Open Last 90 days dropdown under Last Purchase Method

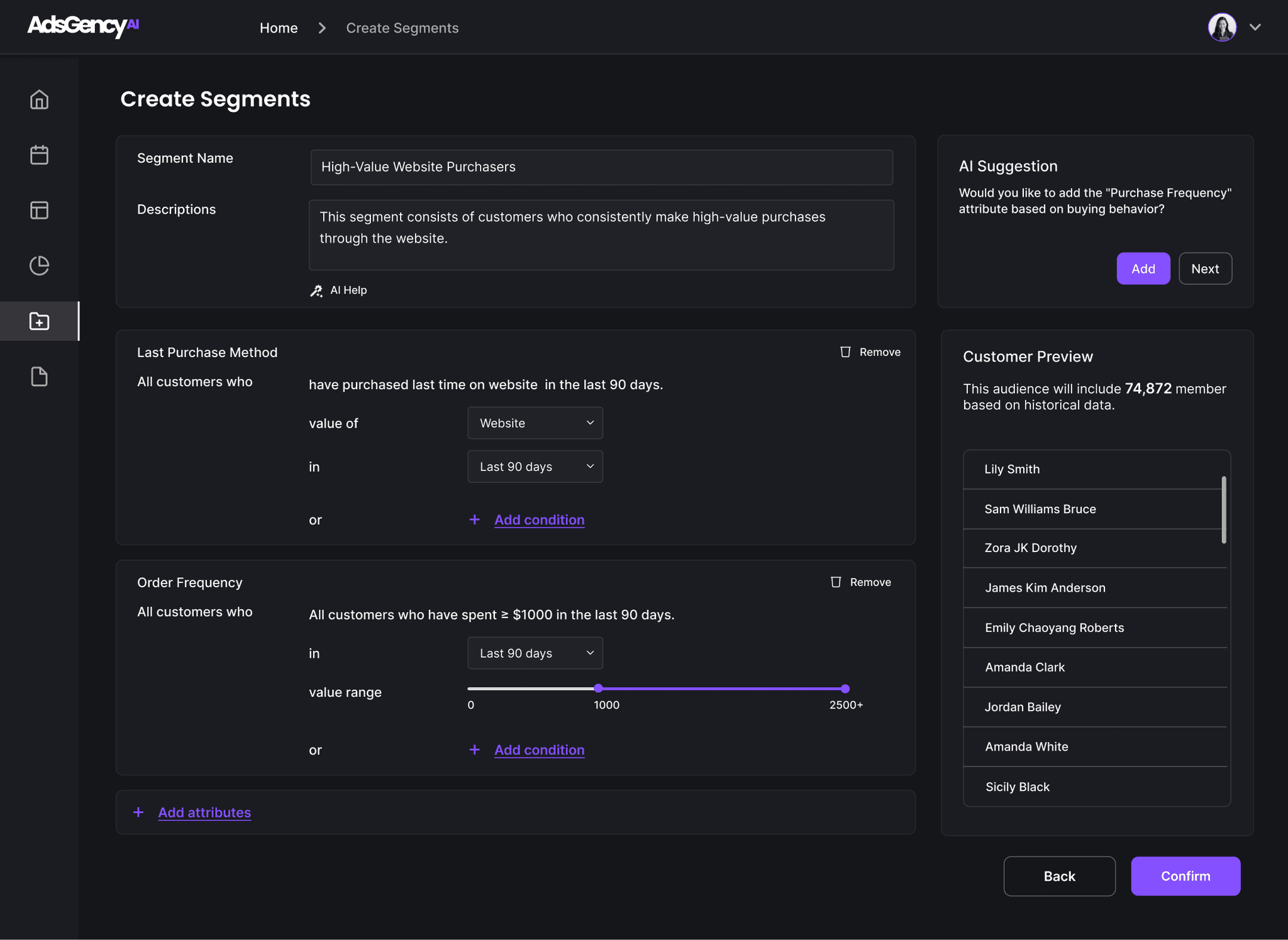[535, 467]
